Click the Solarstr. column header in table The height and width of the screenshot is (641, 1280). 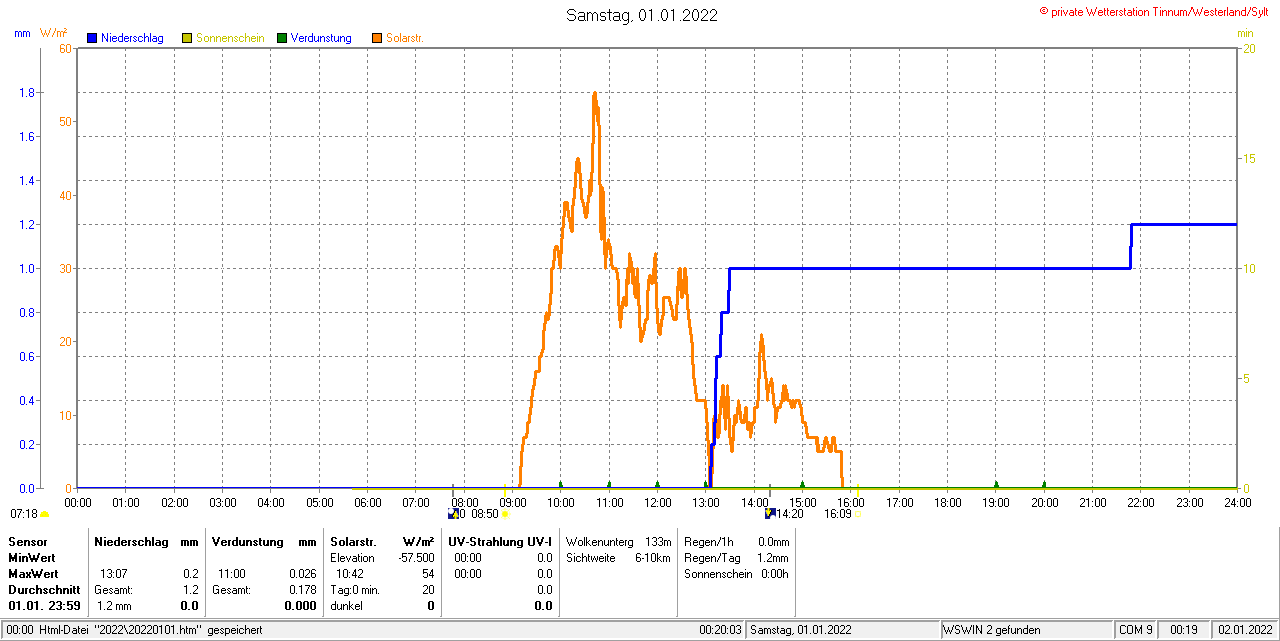pos(354,541)
